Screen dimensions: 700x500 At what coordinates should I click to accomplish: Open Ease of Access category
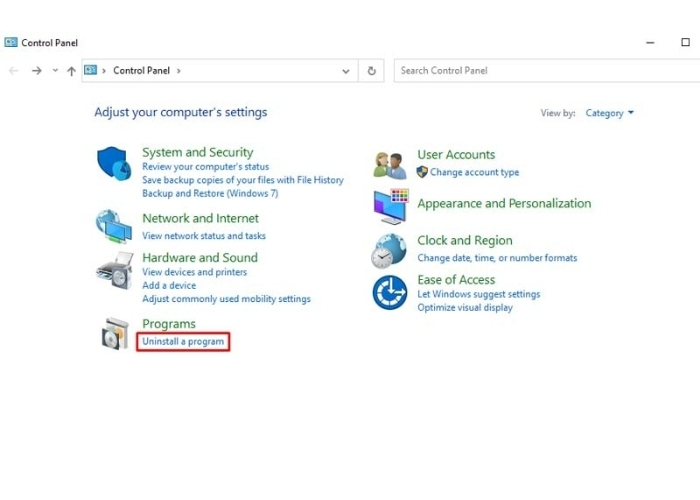tap(456, 280)
